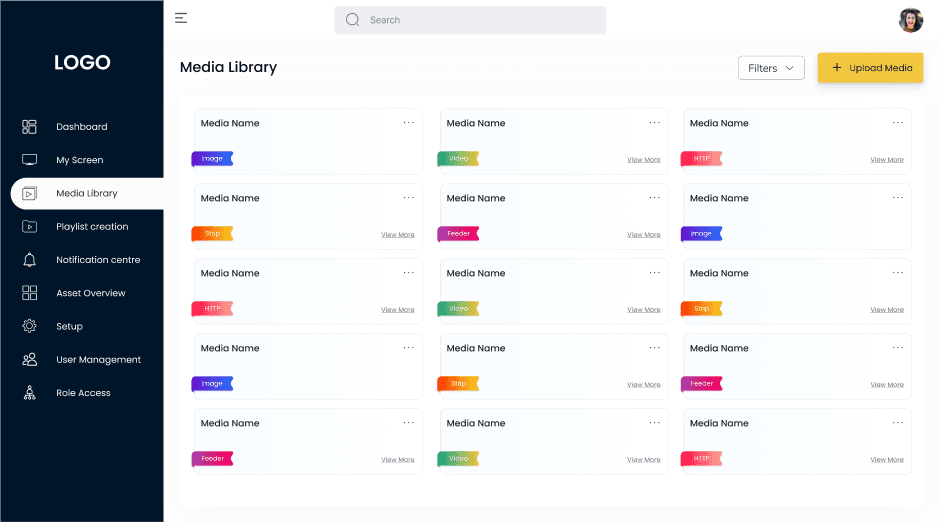Open three-dot menu on first Image card
This screenshot has width=940, height=522.
click(x=408, y=122)
